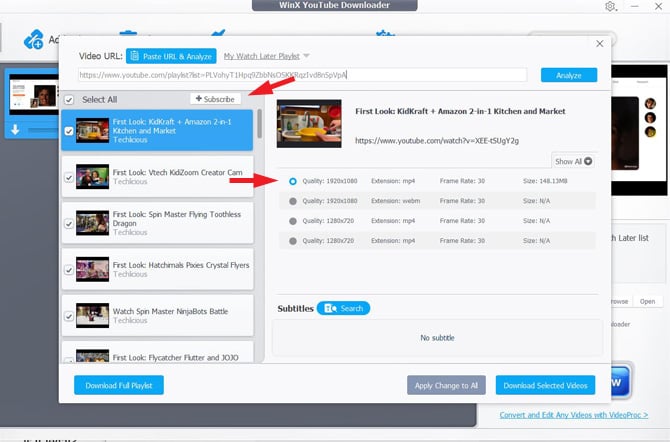670x442 pixels.
Task: Toggle Spin Master Flying Toothless Dragon checkbox
Action: [69, 224]
